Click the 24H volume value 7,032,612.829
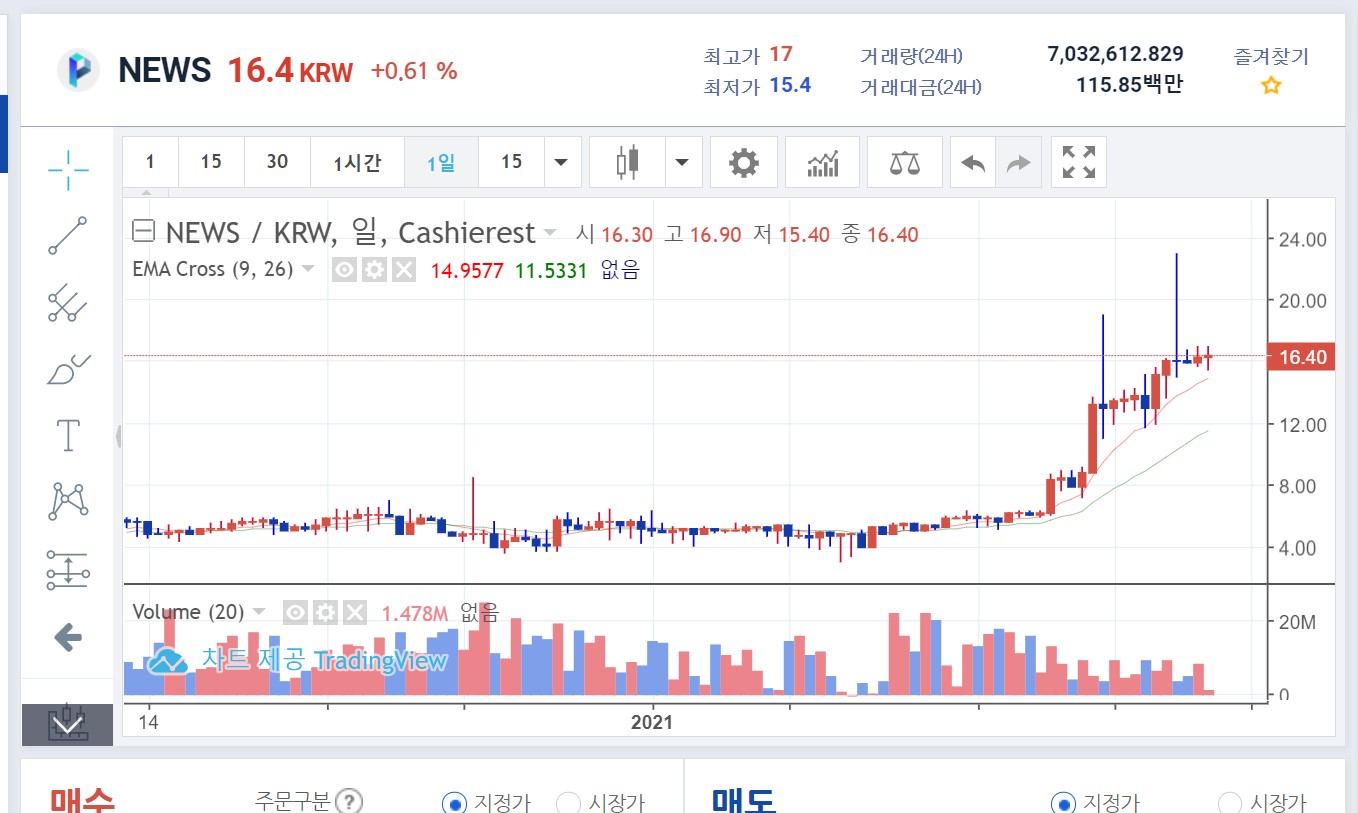Viewport: 1358px width, 813px height. [1115, 54]
